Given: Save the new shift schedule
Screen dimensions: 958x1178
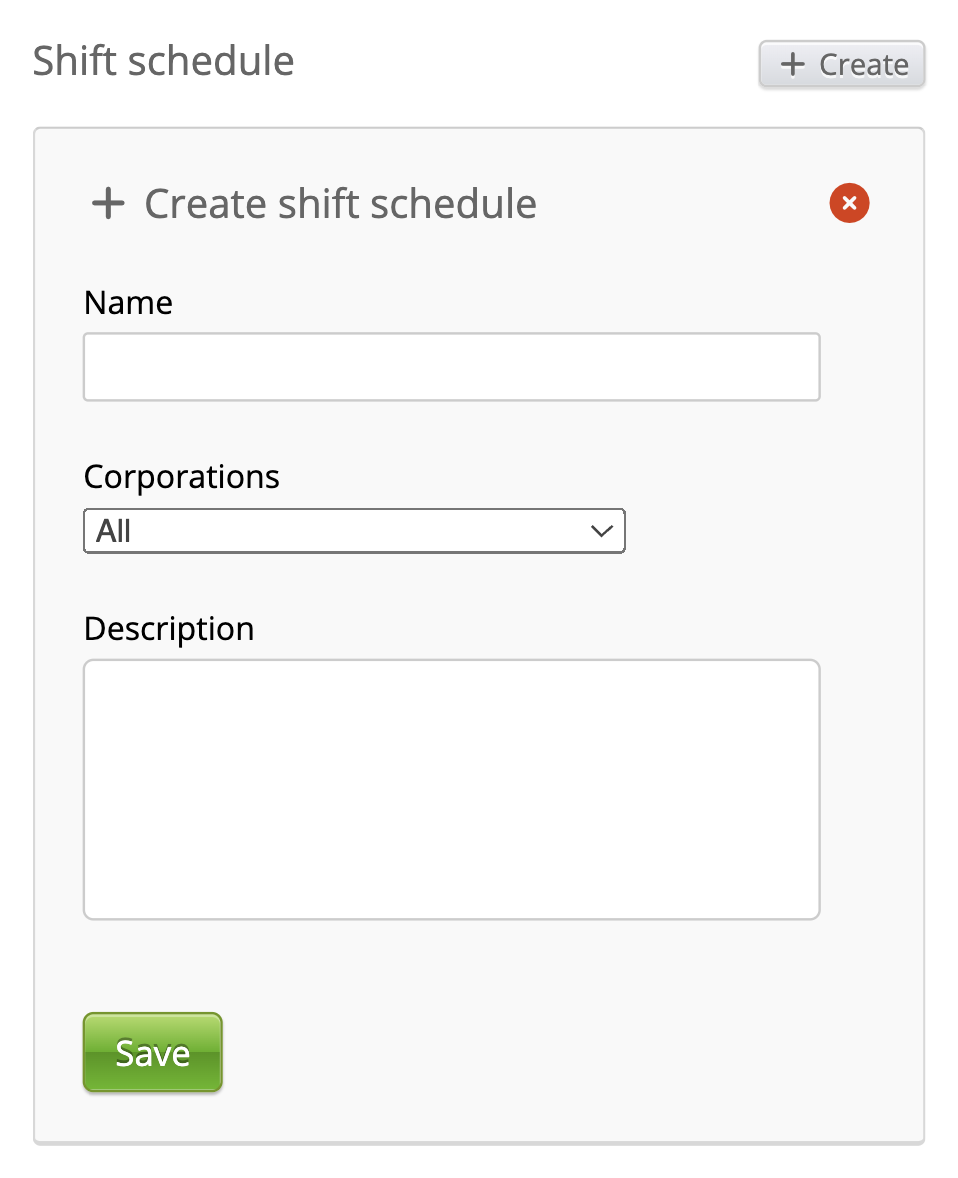Looking at the screenshot, I should (152, 1052).
